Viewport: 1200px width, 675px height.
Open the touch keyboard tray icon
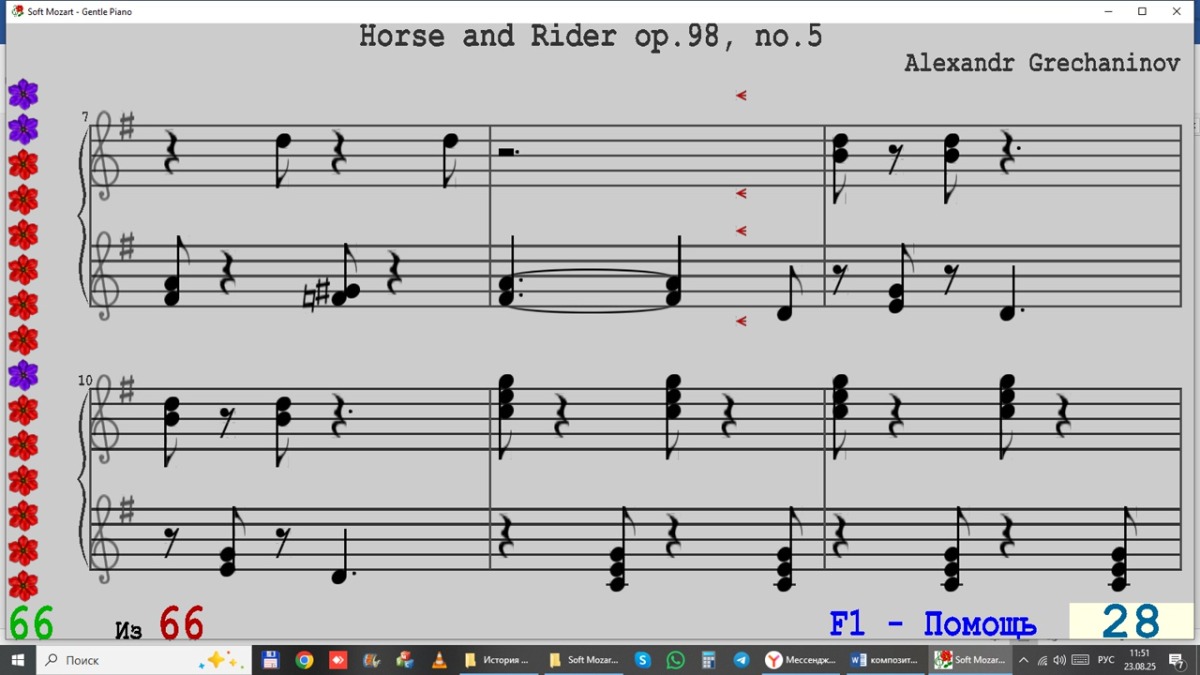[1080, 660]
